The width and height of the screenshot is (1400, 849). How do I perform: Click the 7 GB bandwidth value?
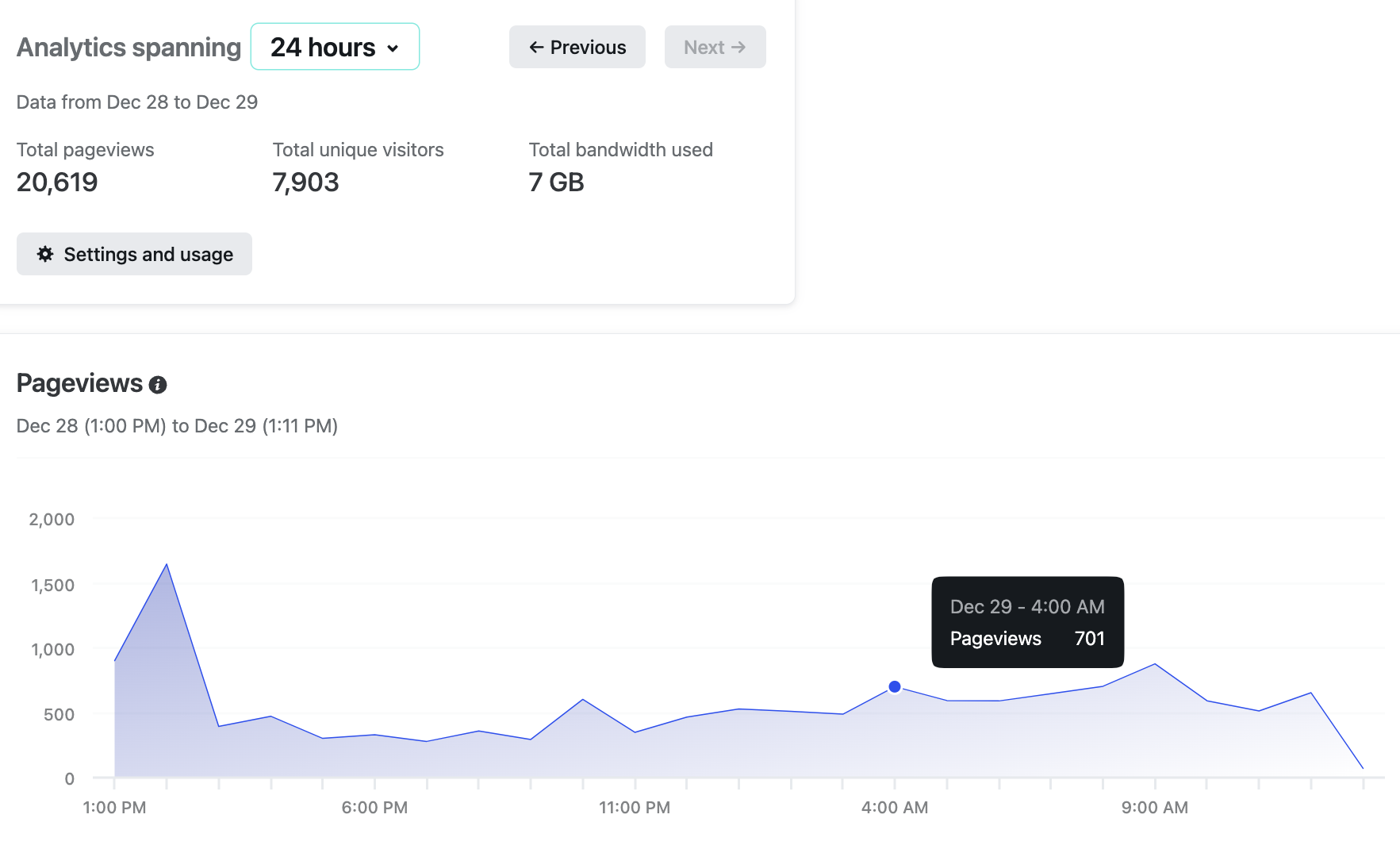[556, 182]
